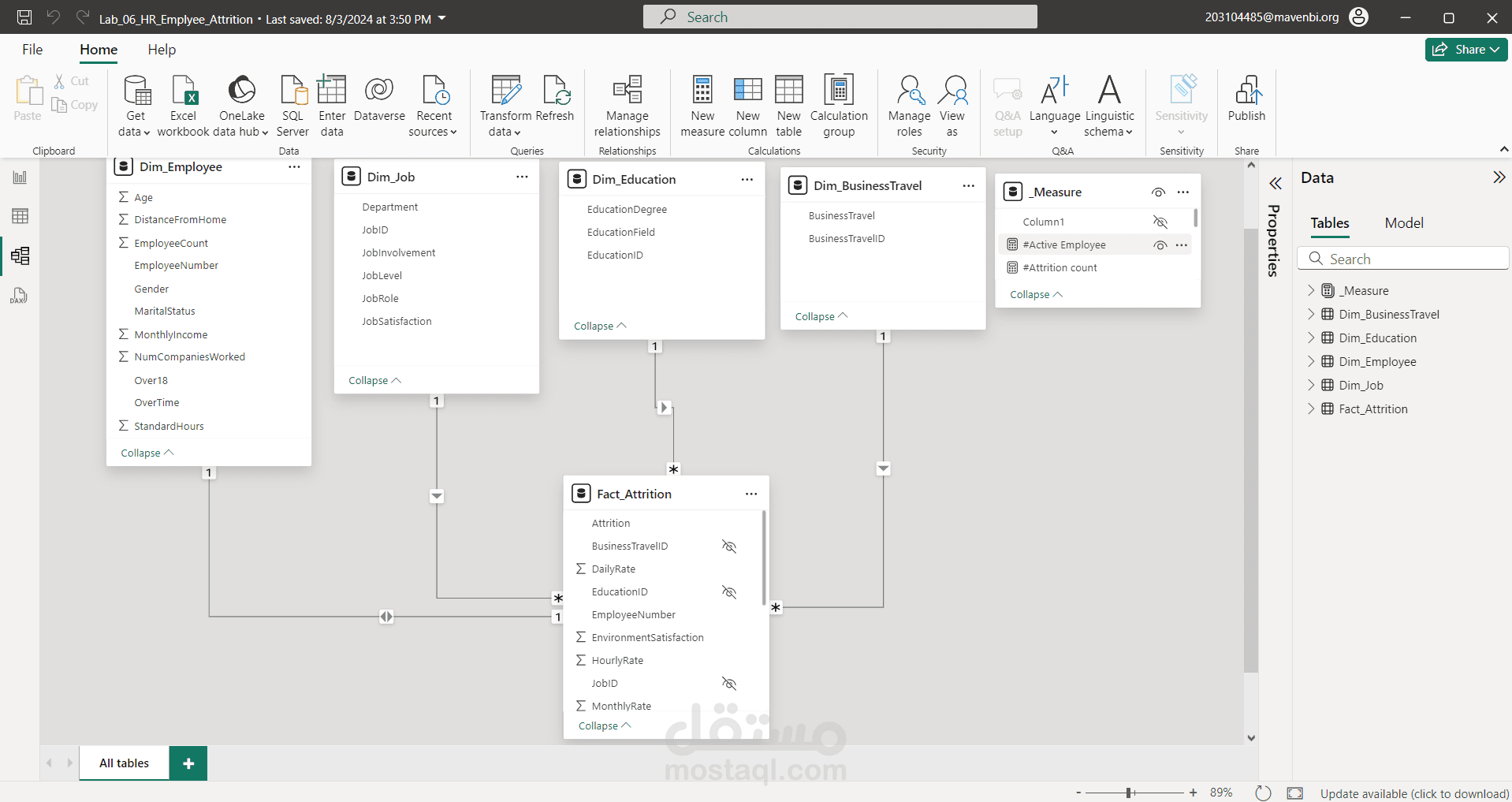
Task: Expand Dim_Job in Data pane
Action: pyautogui.click(x=1311, y=385)
